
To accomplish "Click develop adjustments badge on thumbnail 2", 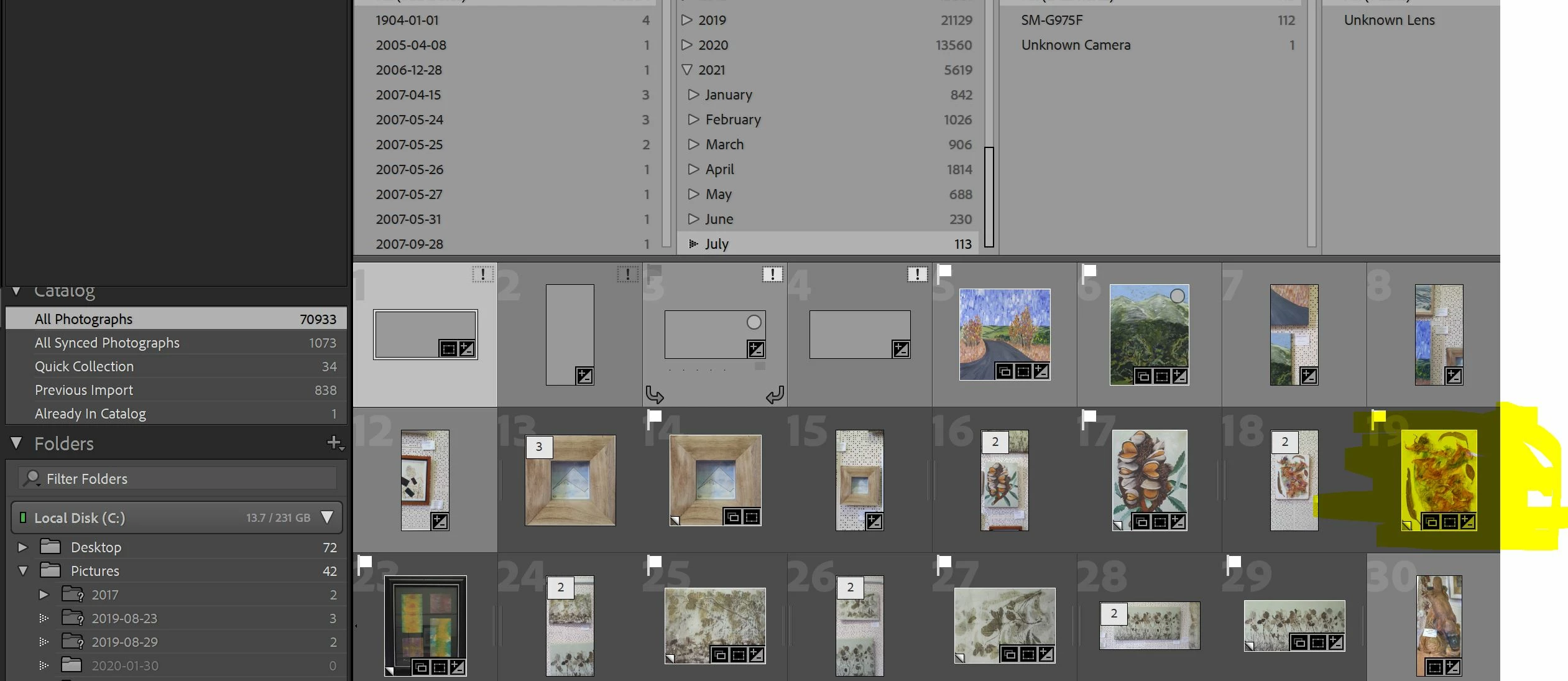I will coord(584,376).
